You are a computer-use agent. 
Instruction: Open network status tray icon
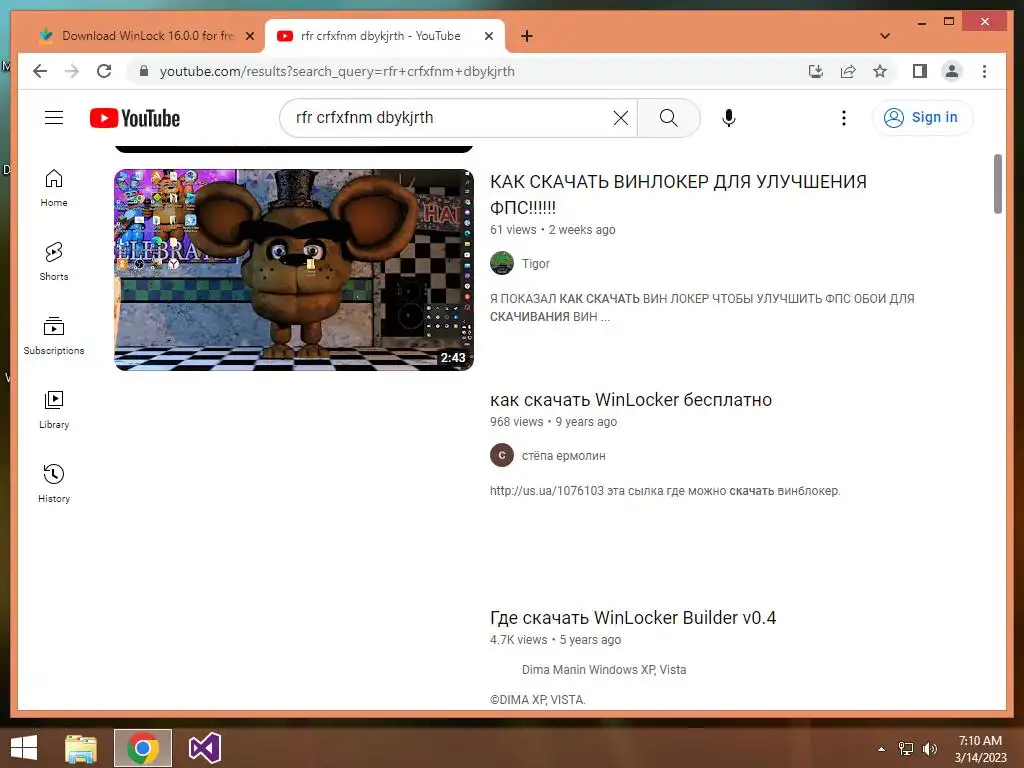[905, 749]
